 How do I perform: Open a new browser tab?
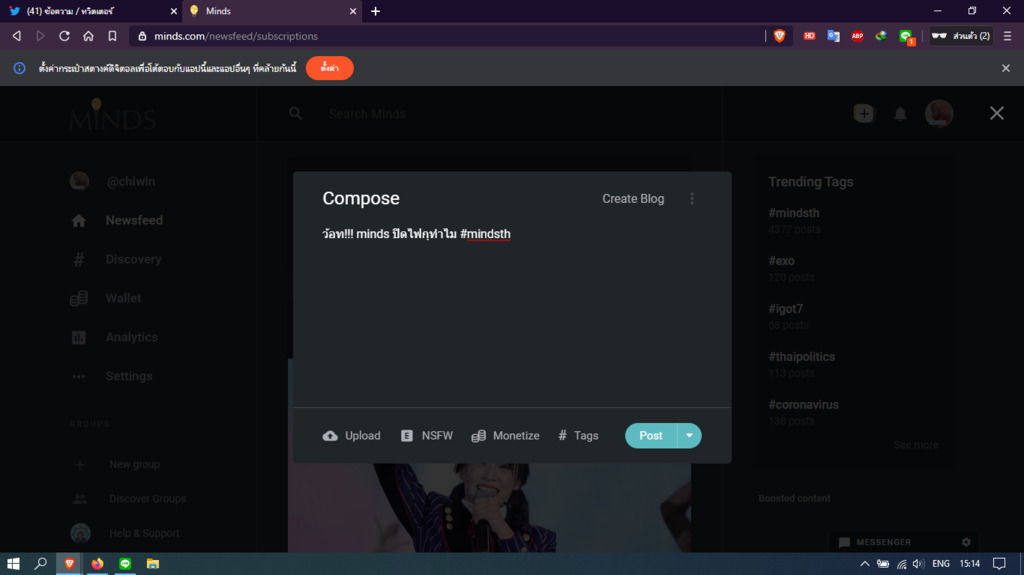pyautogui.click(x=375, y=11)
